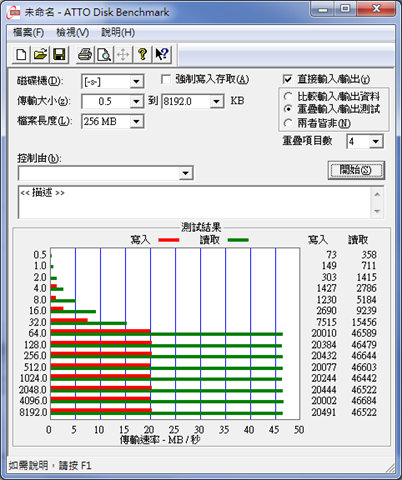Click the read value 46589 in 64.0 row
This screenshot has width=402, height=480.
(x=364, y=333)
